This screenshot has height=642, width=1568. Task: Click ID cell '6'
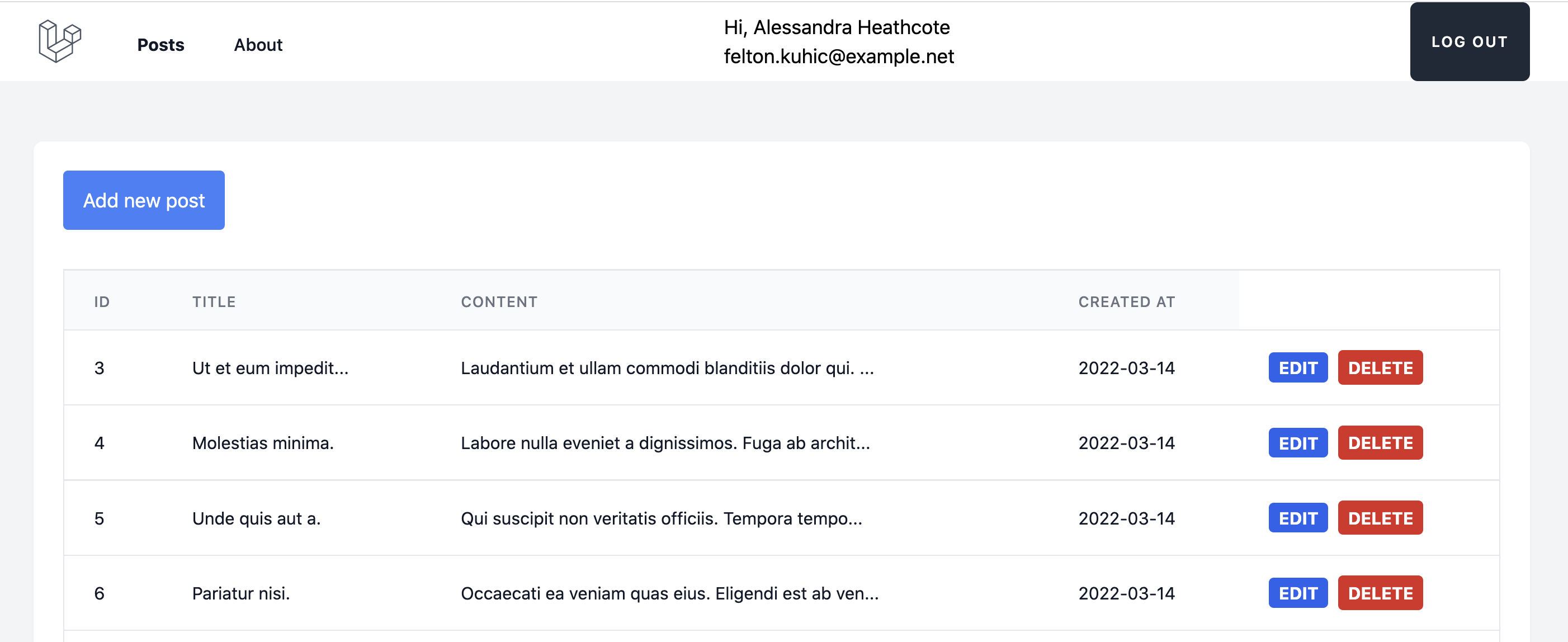click(x=99, y=593)
